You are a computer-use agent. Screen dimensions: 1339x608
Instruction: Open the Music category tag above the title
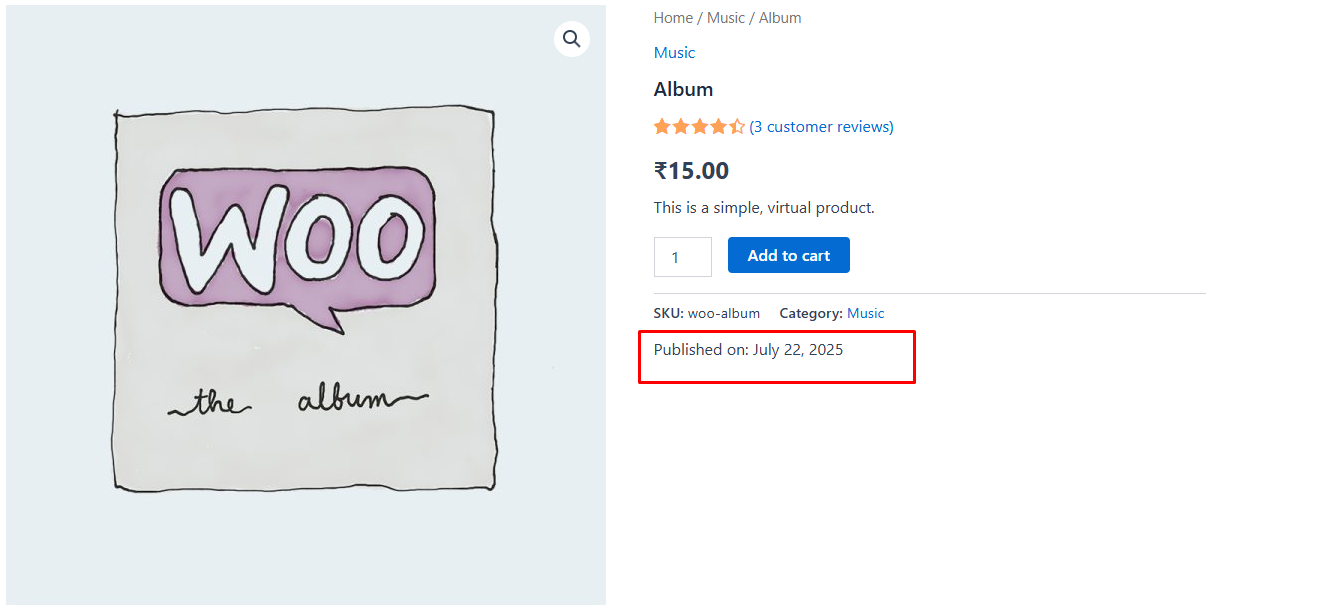(x=673, y=52)
